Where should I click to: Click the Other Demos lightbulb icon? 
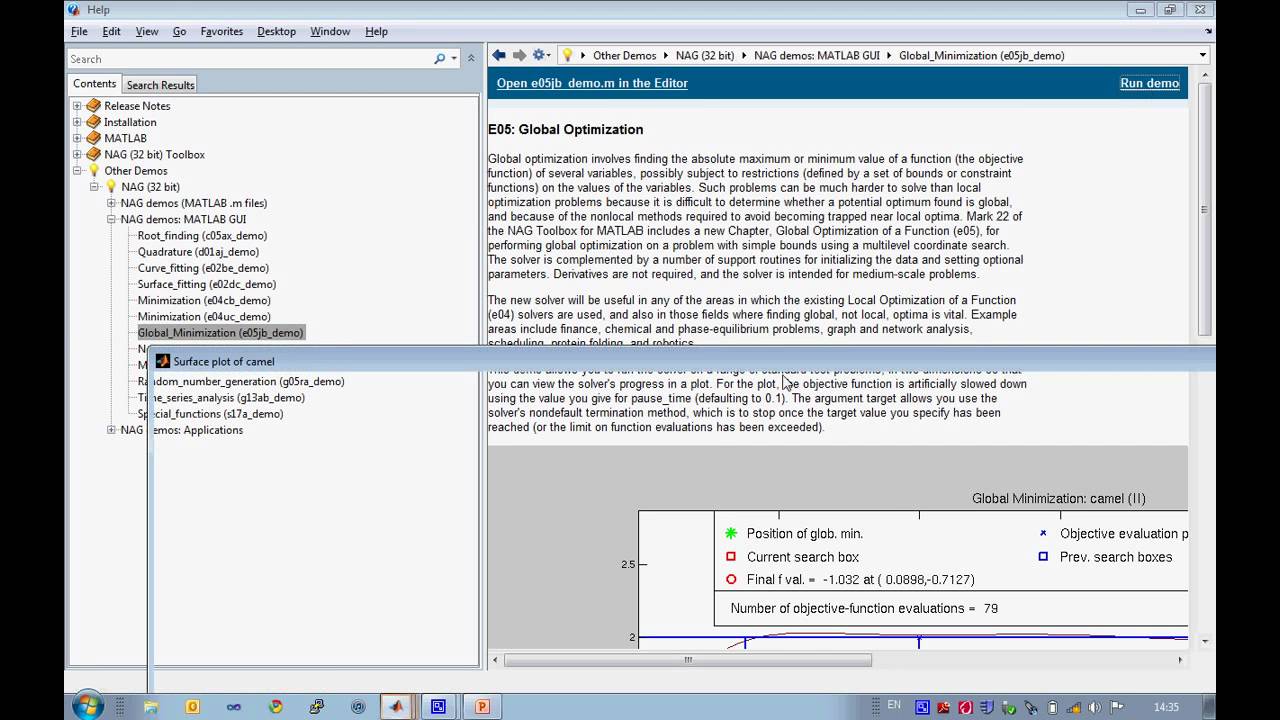[x=94, y=171]
